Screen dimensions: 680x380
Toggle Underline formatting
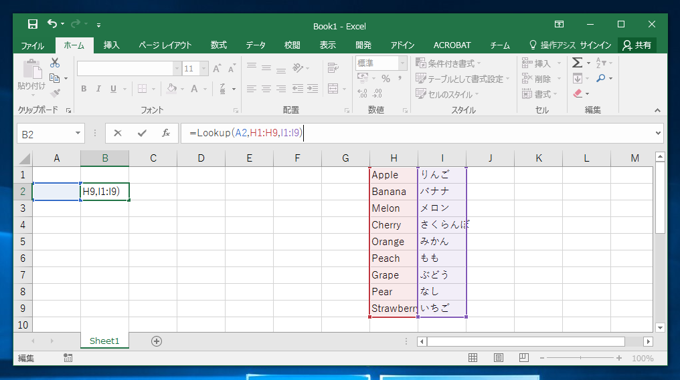tap(113, 89)
